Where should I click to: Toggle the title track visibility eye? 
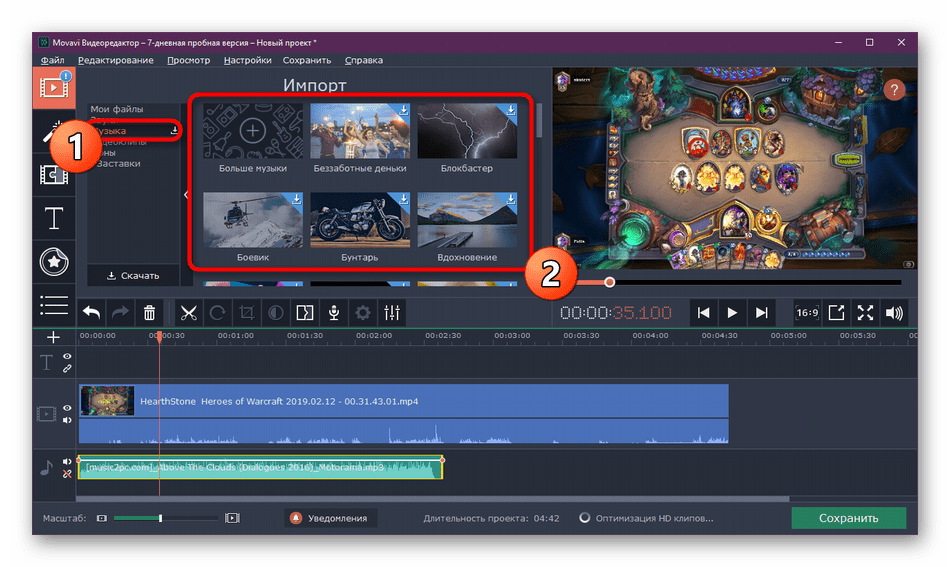(68, 357)
